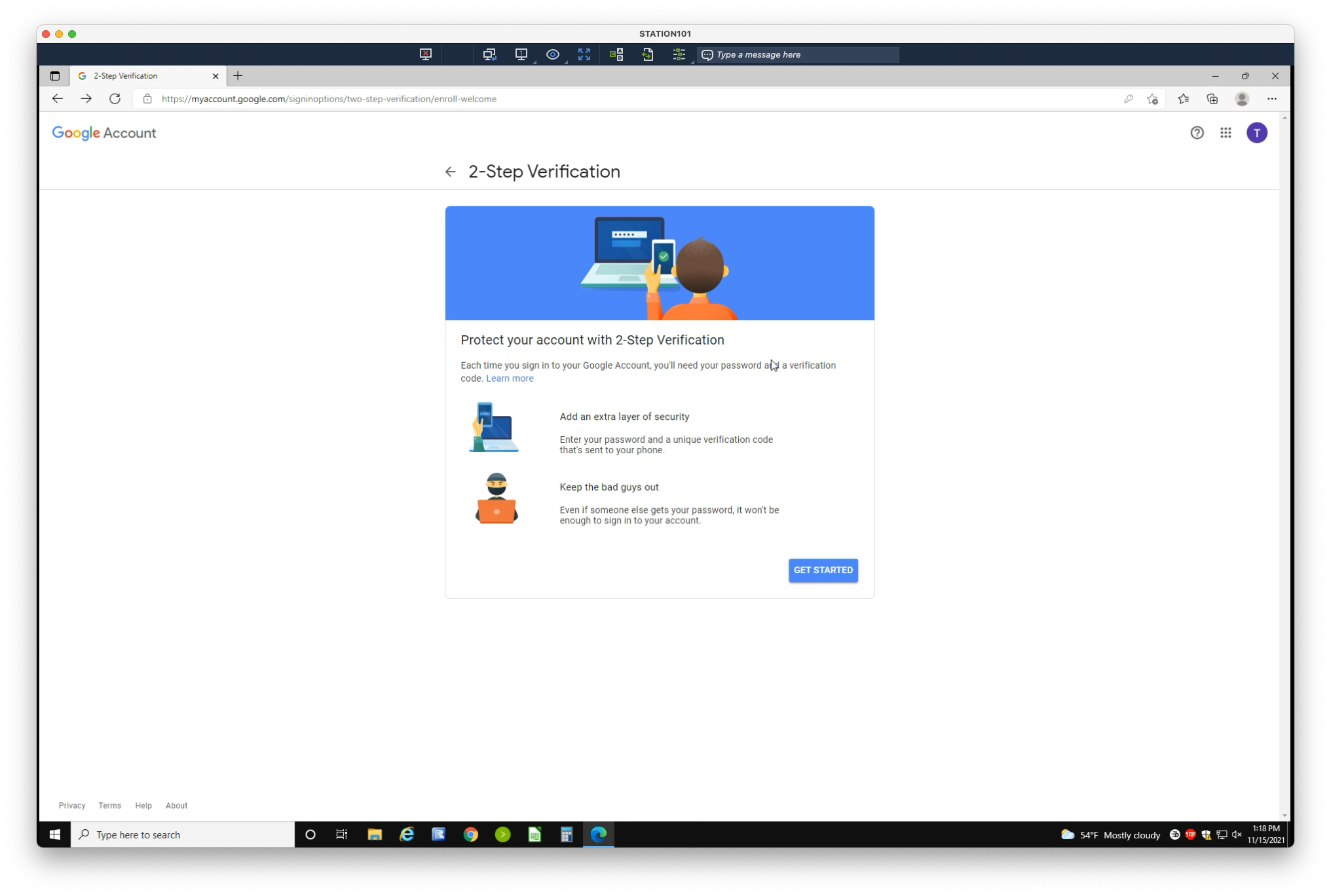The image size is (1331, 896).
Task: Open the Learn more link
Action: point(510,379)
